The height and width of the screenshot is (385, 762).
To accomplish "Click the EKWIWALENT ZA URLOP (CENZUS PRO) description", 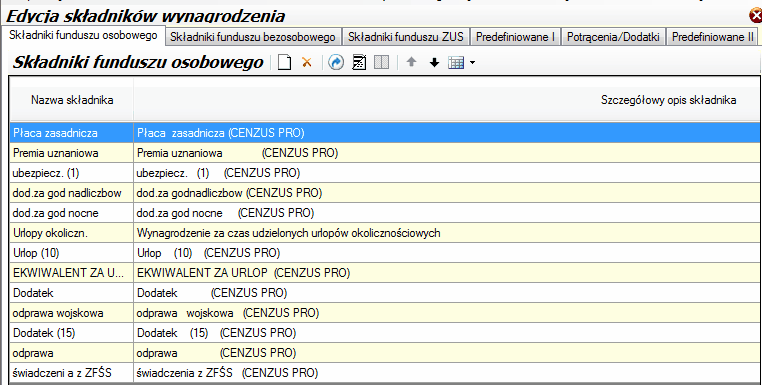I will click(447, 273).
